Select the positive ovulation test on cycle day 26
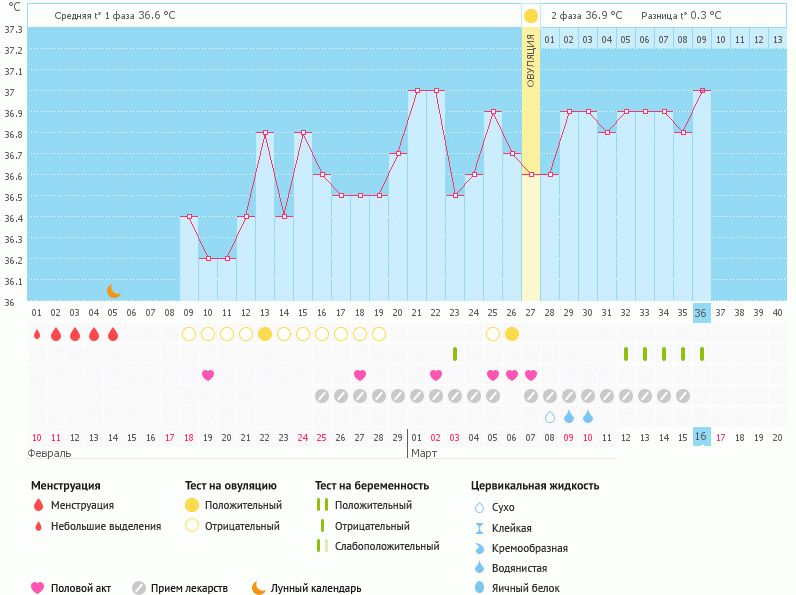Image resolution: width=796 pixels, height=595 pixels. (x=512, y=334)
